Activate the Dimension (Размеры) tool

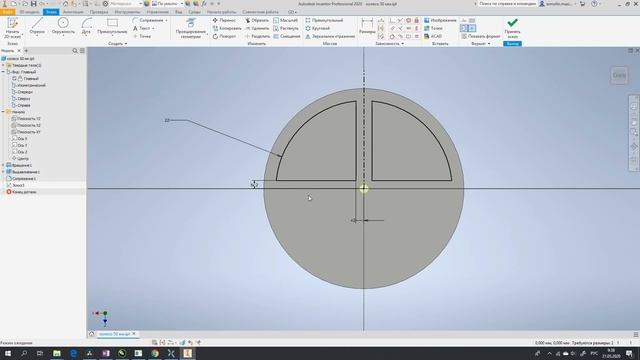[367, 27]
